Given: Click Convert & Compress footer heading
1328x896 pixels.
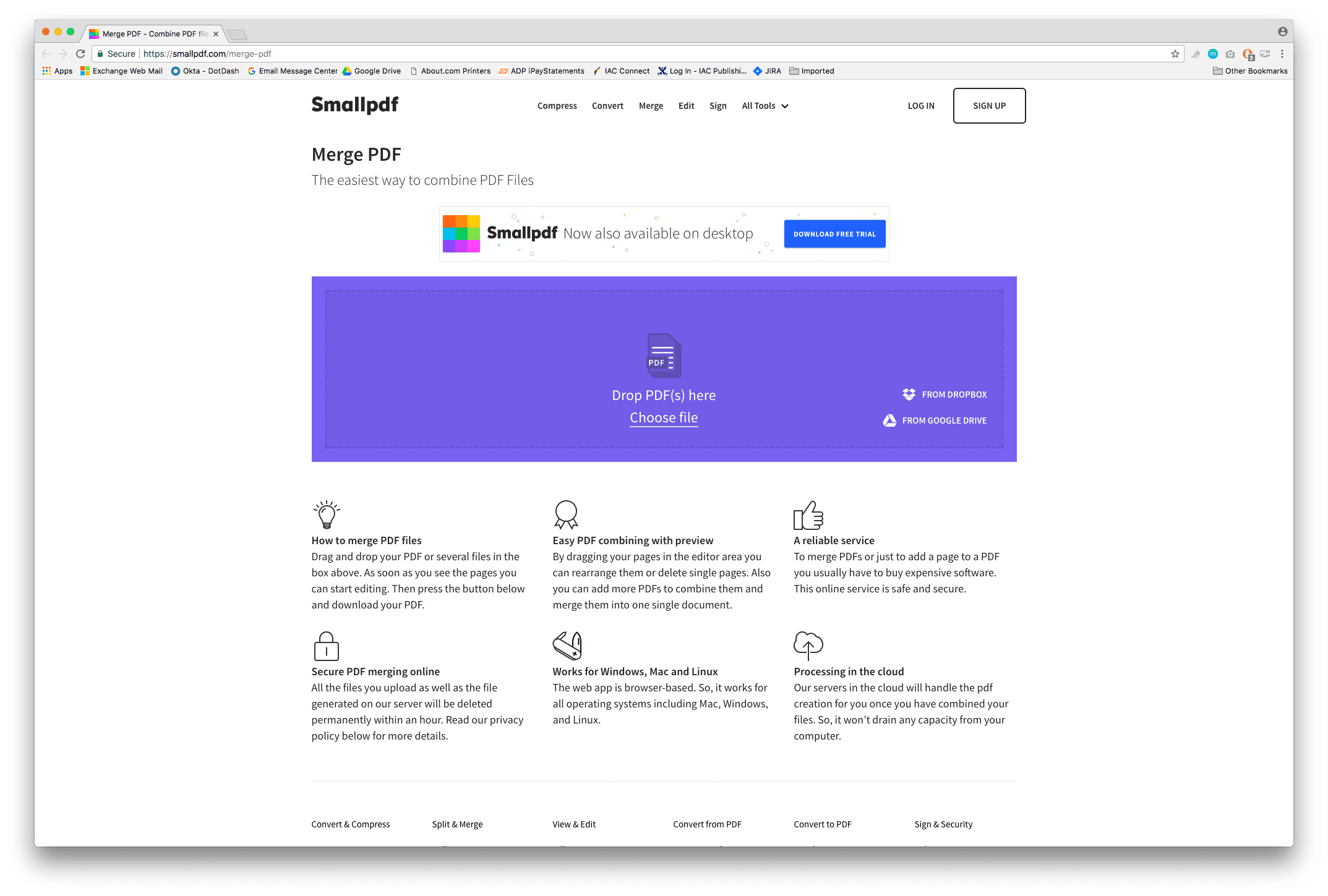Looking at the screenshot, I should click(351, 824).
